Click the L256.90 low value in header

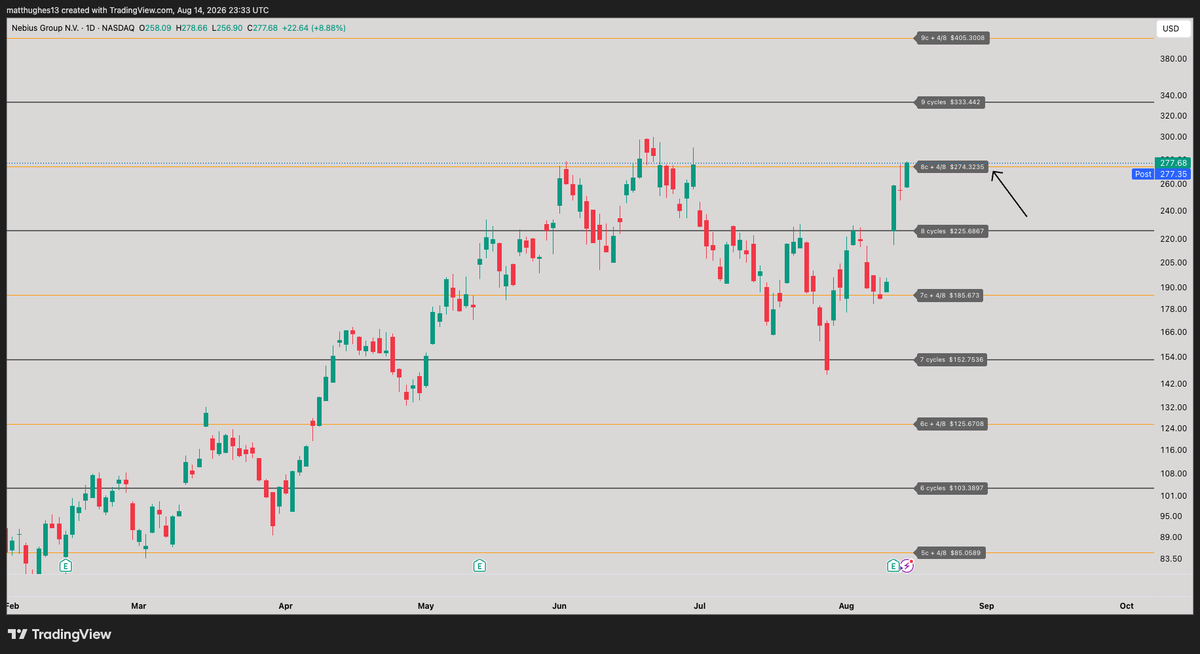tap(225, 28)
